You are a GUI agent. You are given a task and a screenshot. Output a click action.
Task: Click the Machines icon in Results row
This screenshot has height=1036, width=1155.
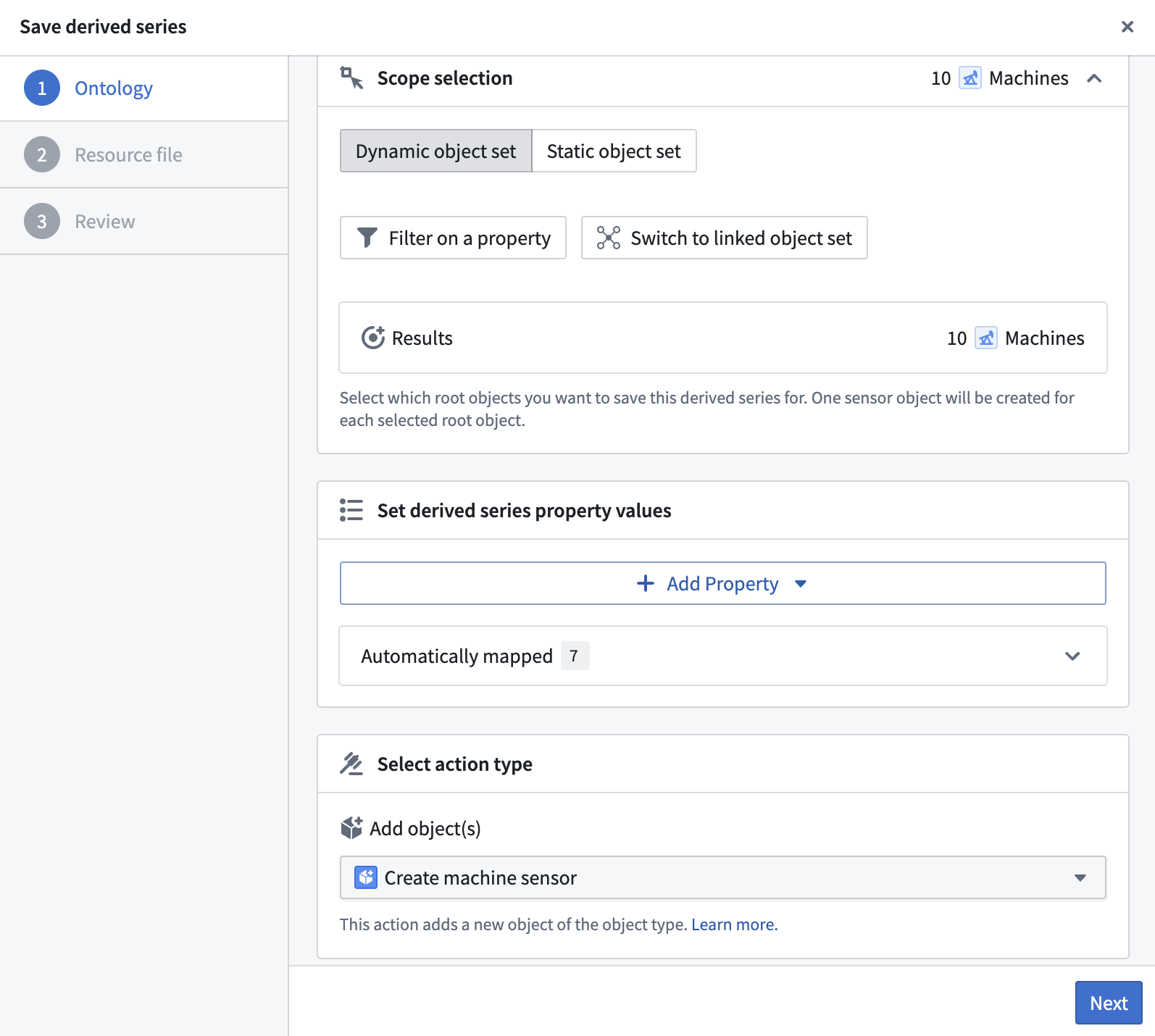point(986,338)
